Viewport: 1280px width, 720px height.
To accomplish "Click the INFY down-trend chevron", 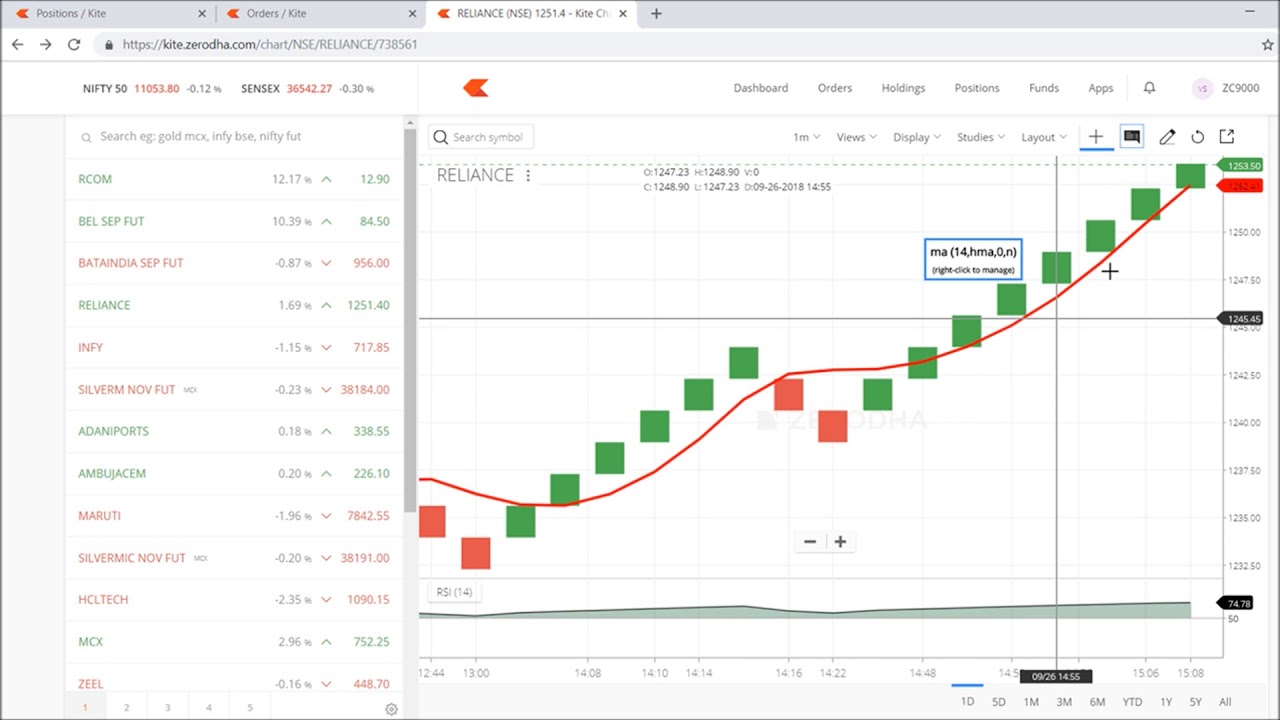I will [326, 348].
